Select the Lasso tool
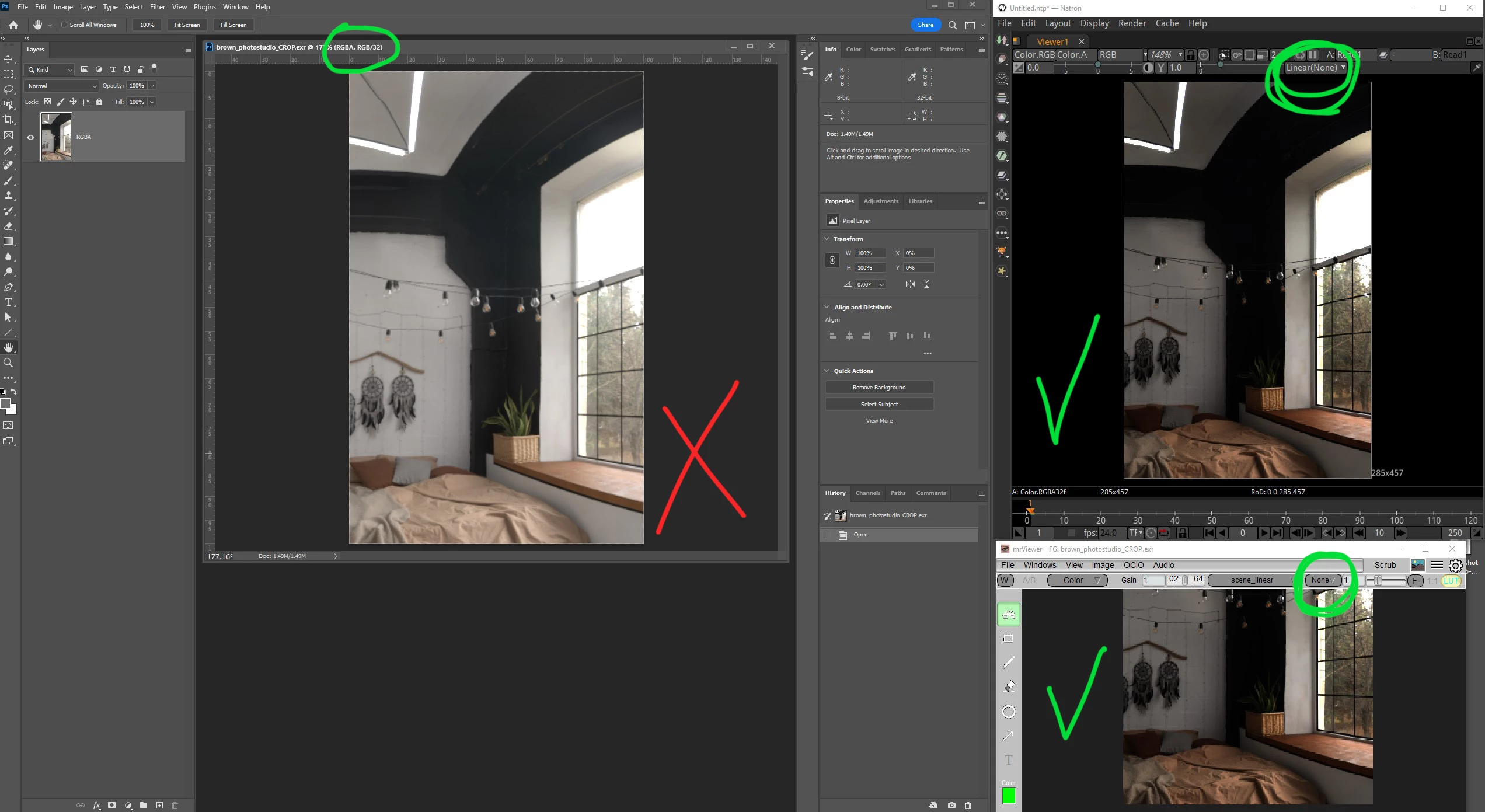The image size is (1485, 812). pos(8,89)
